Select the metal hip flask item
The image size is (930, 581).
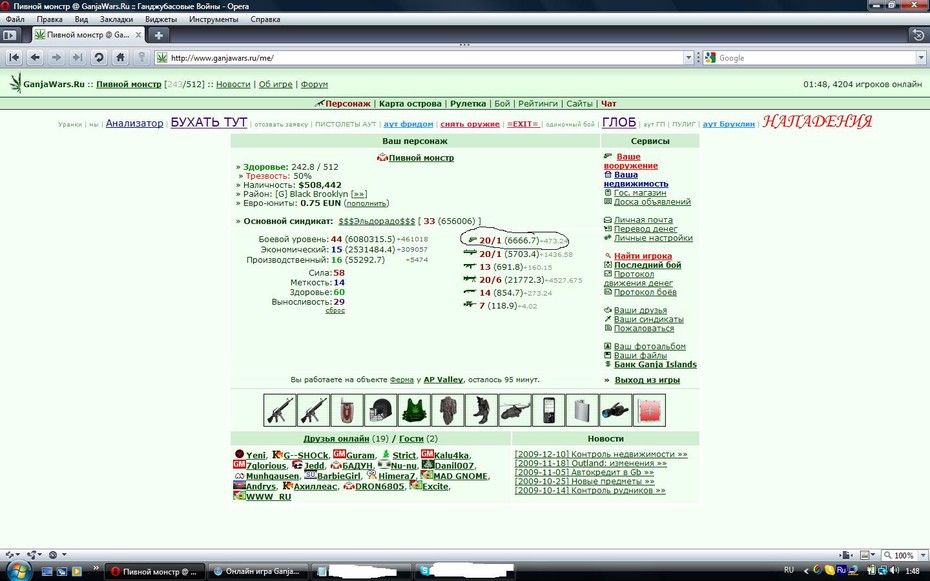click(x=582, y=410)
